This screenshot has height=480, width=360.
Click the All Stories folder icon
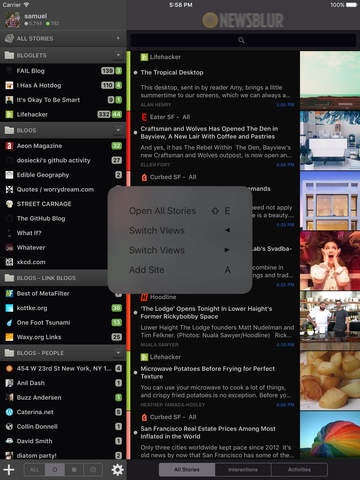9,38
